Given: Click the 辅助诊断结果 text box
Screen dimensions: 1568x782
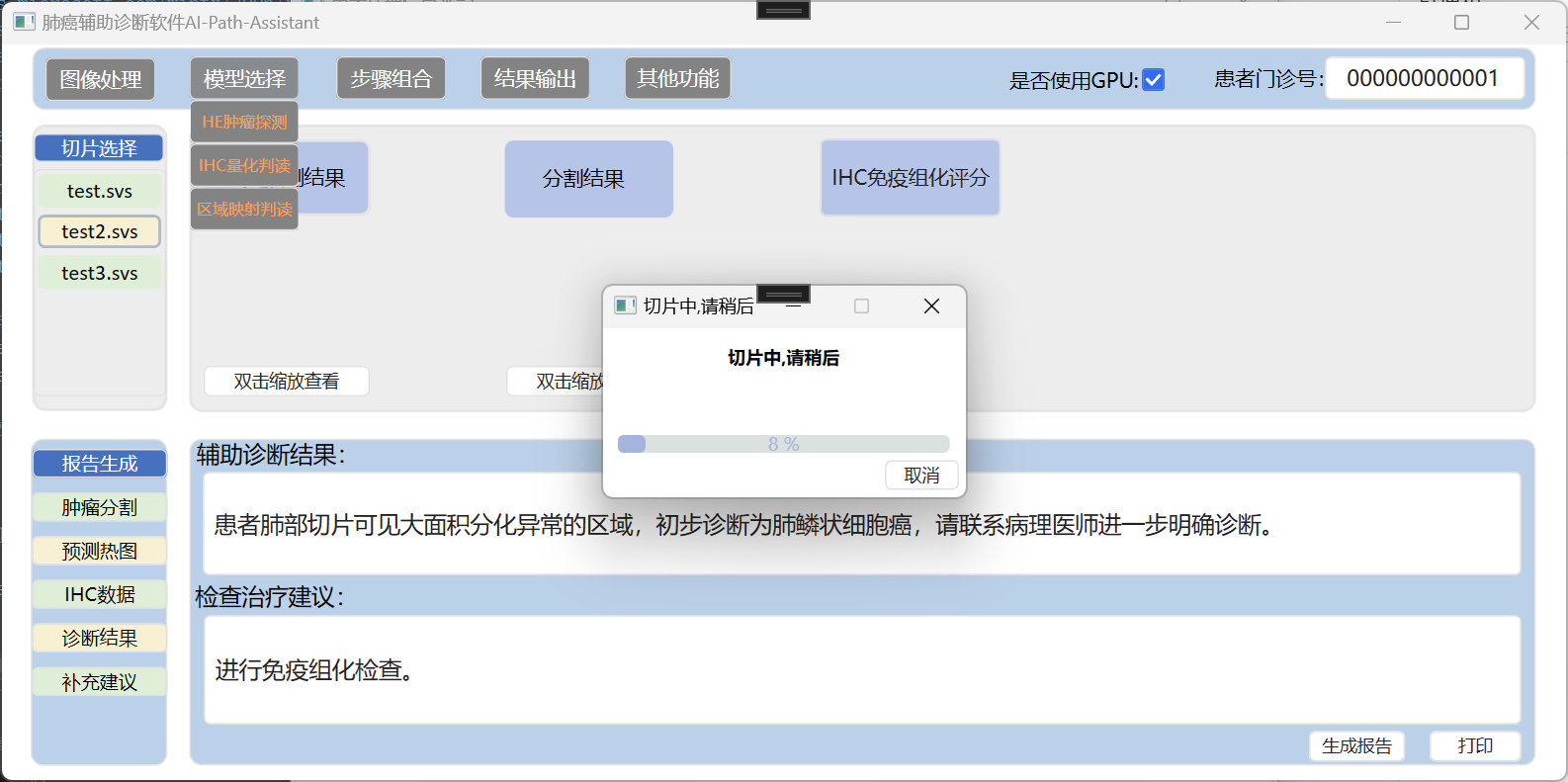Looking at the screenshot, I should [x=862, y=524].
